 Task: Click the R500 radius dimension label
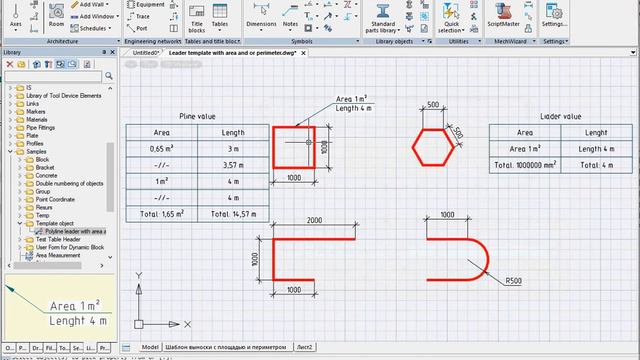[x=513, y=281]
